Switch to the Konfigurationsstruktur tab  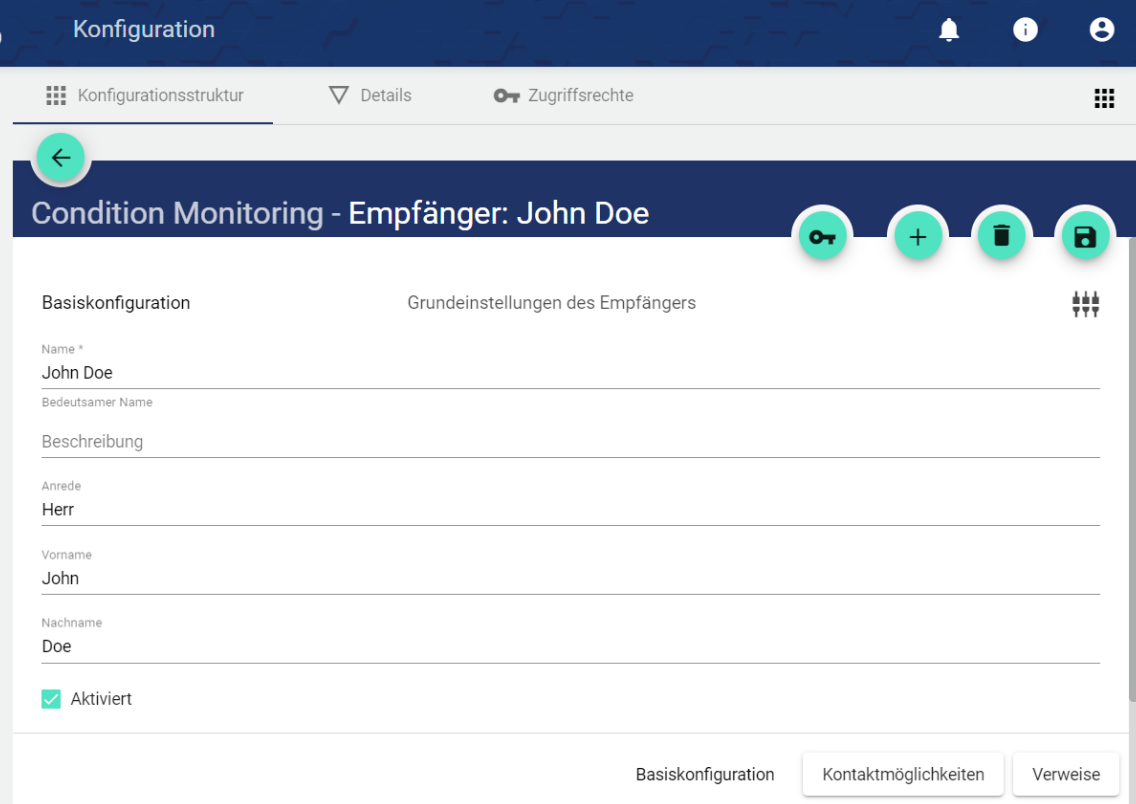tap(144, 96)
